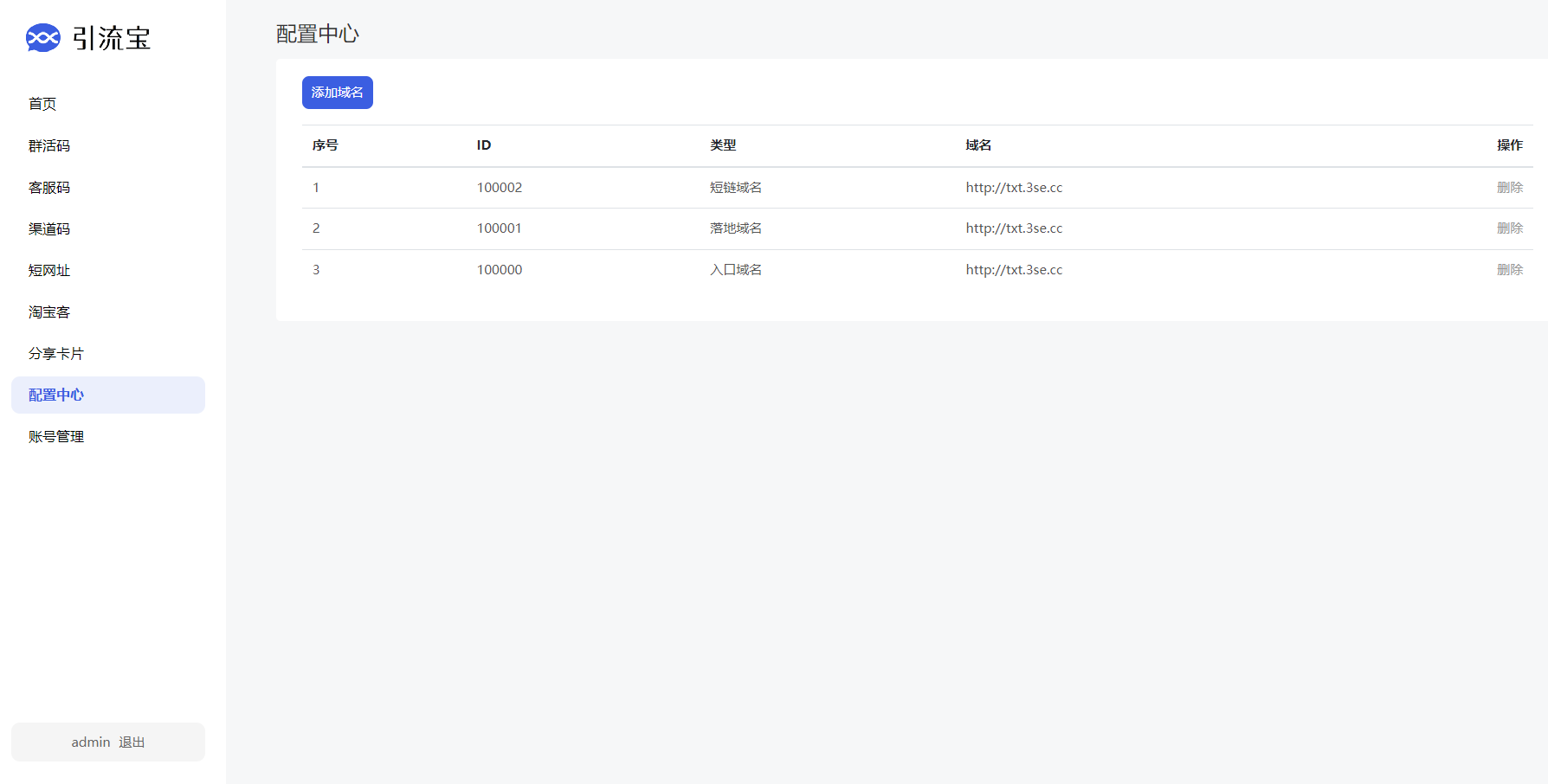Click ID 100001 cell
1548x784 pixels.
500,228
